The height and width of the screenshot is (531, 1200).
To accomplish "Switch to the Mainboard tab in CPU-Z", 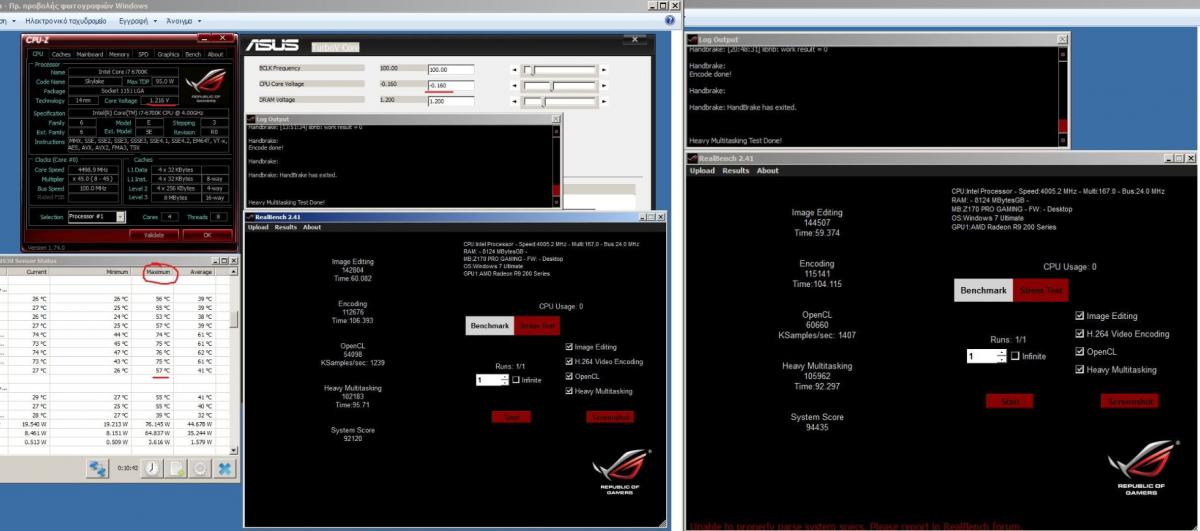I will click(90, 54).
